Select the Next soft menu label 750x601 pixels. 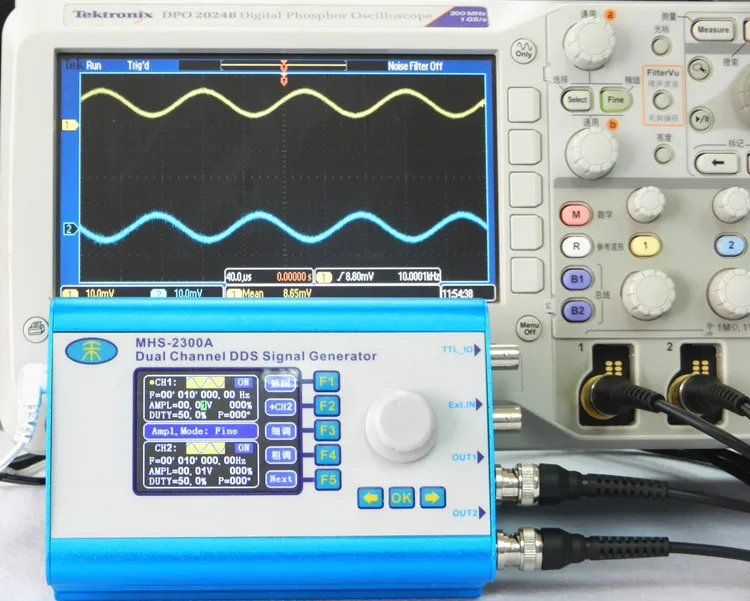pos(281,479)
